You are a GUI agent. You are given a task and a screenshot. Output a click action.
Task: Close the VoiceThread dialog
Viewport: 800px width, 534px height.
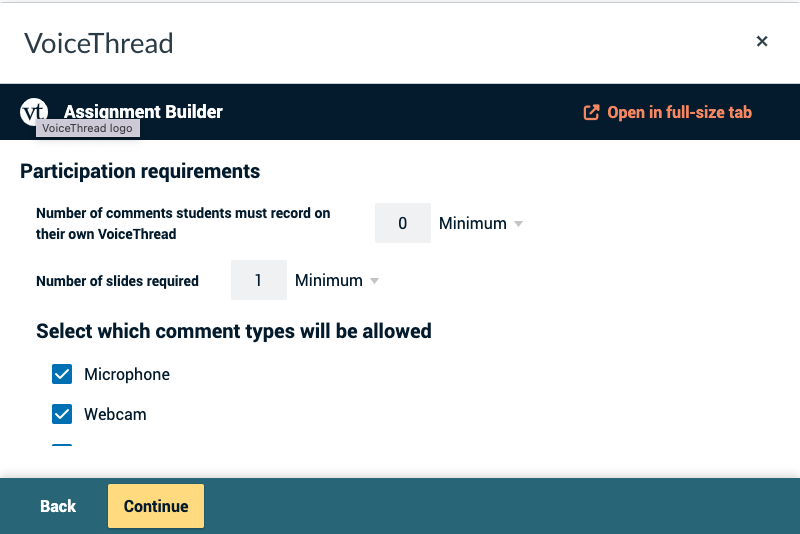762,41
